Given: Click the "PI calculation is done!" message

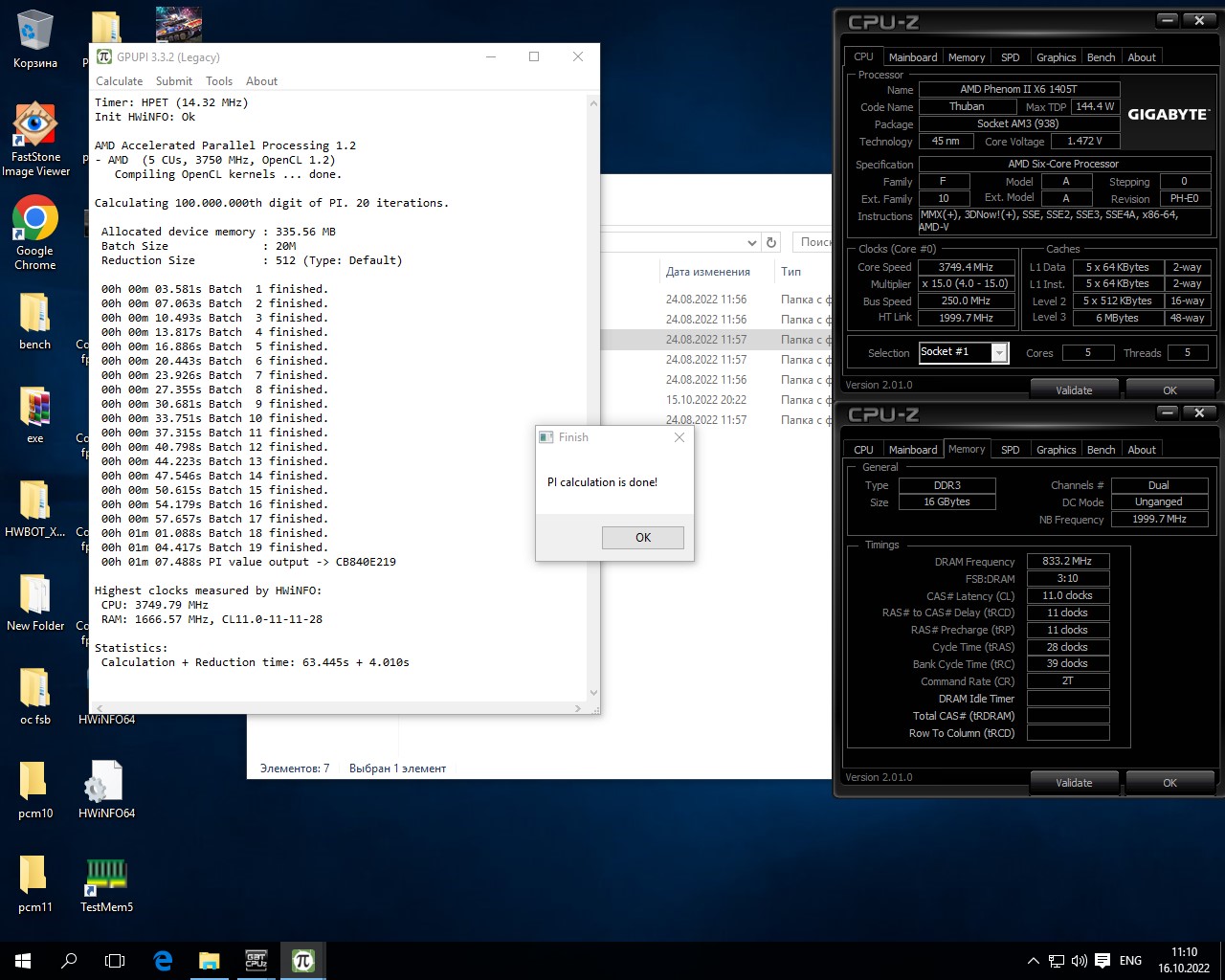Looking at the screenshot, I should pyautogui.click(x=602, y=482).
